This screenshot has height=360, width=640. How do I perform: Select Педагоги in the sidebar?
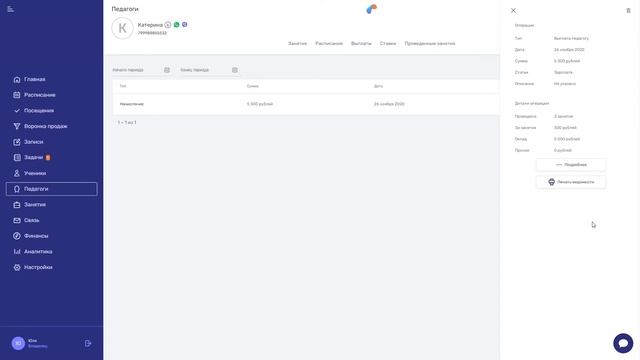51,189
